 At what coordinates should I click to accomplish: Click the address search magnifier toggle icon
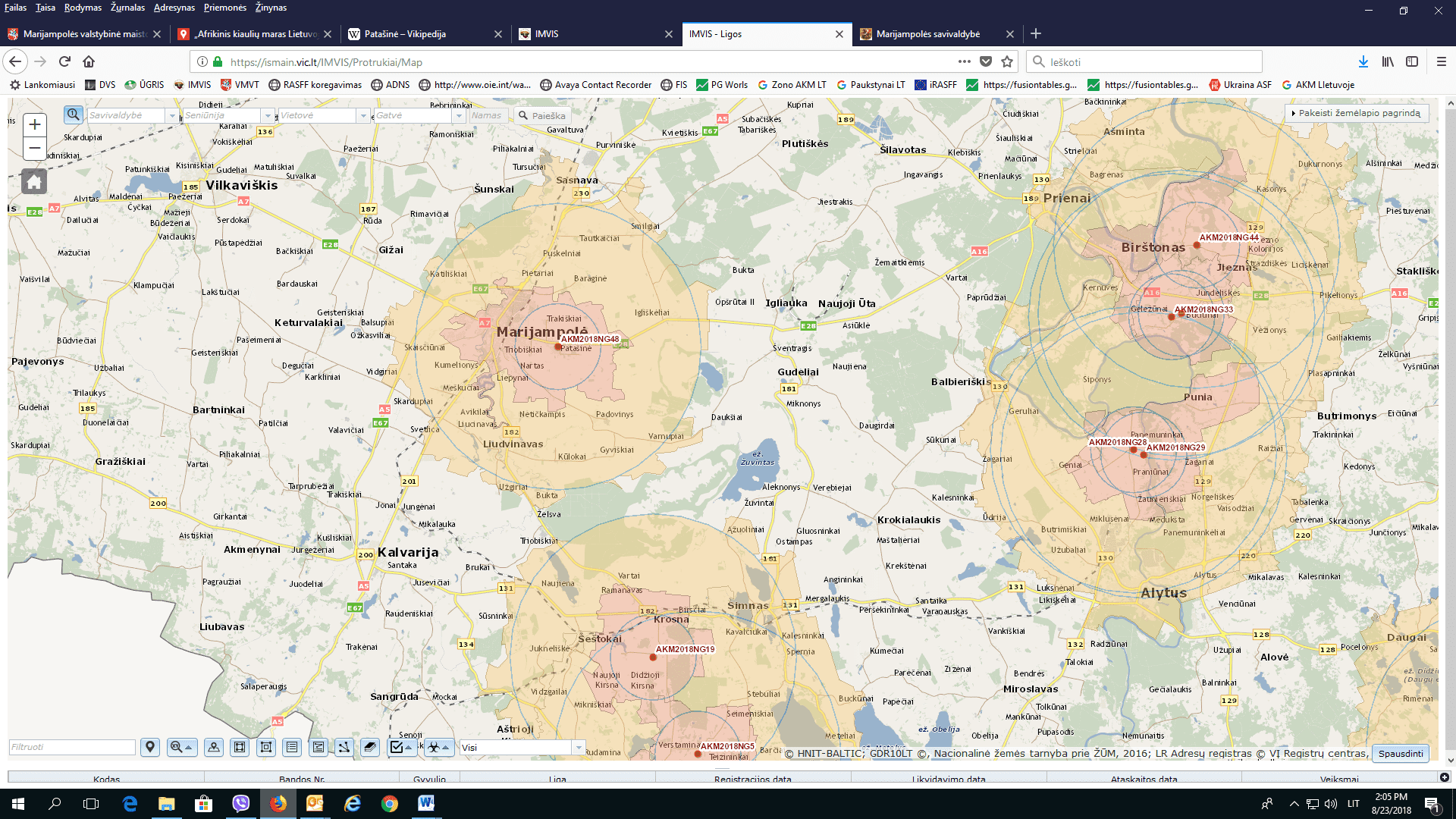[x=74, y=115]
